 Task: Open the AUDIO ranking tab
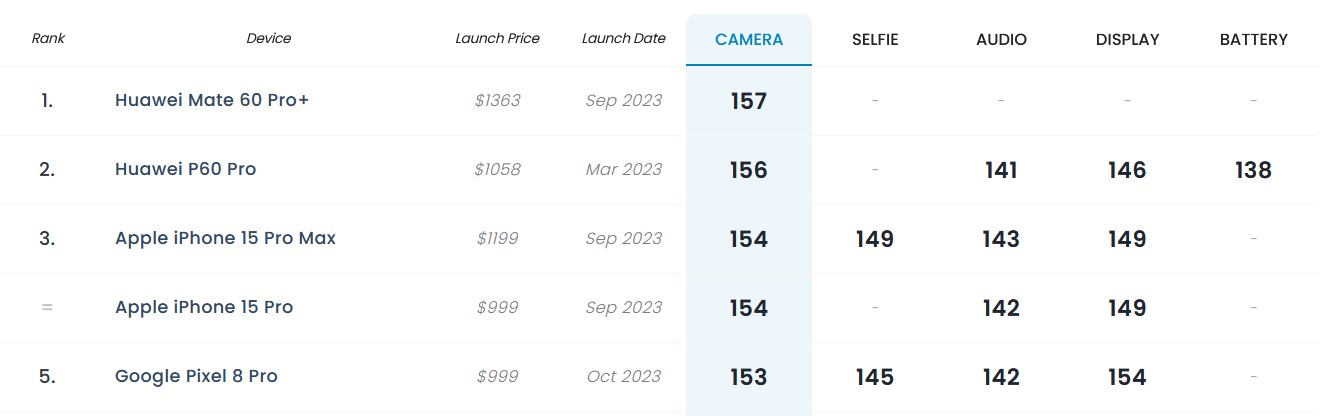(x=1001, y=40)
